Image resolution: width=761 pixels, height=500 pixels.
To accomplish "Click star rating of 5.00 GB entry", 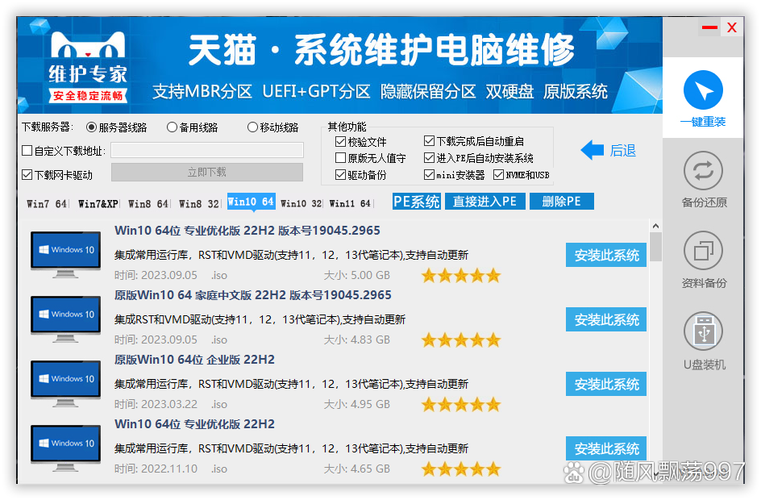I will point(461,275).
